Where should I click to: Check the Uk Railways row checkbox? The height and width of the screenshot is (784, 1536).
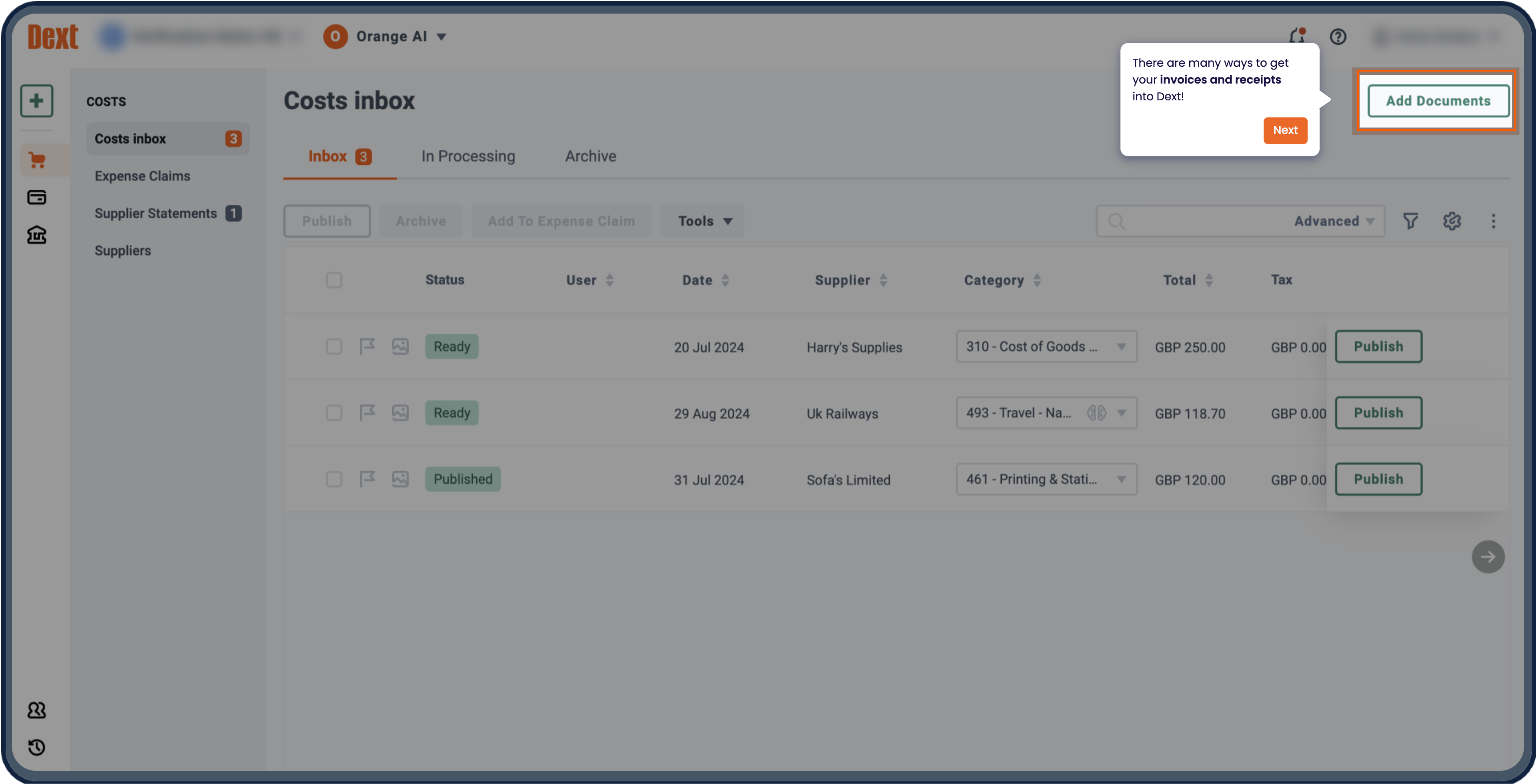coord(334,412)
